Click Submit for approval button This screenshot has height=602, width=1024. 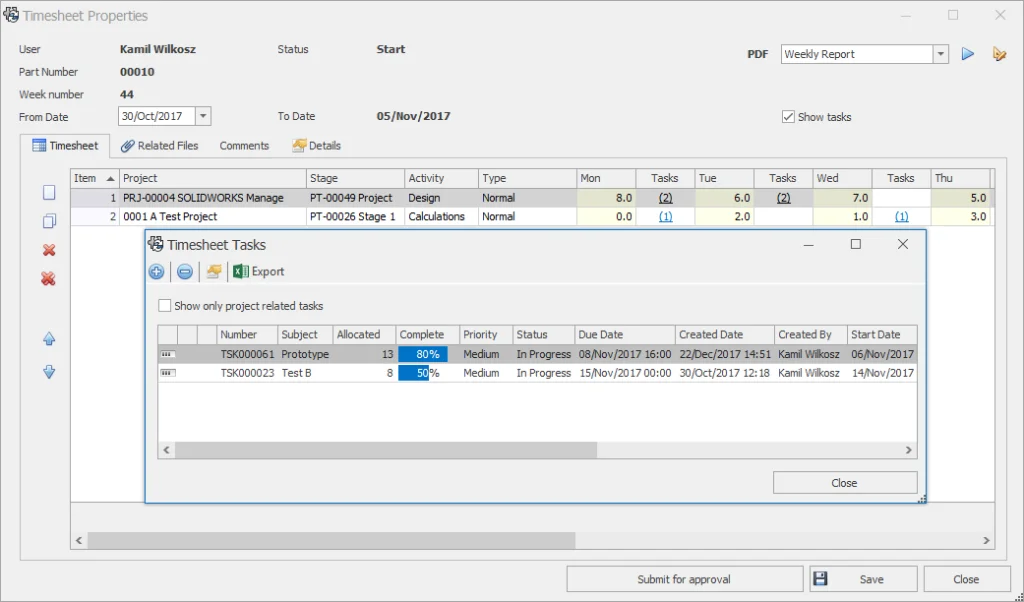point(684,579)
